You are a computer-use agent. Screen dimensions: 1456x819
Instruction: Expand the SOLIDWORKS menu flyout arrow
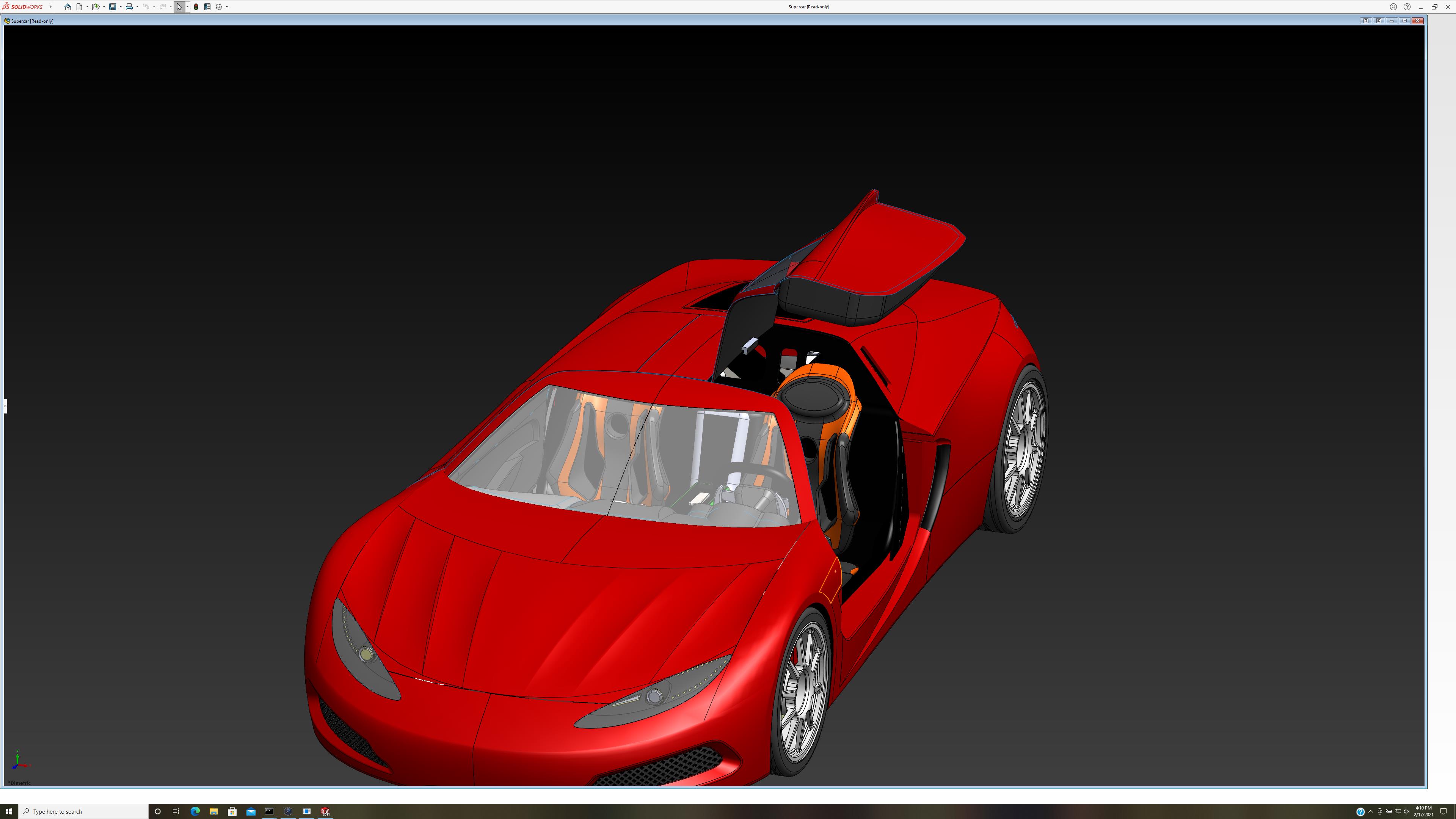pyautogui.click(x=50, y=7)
